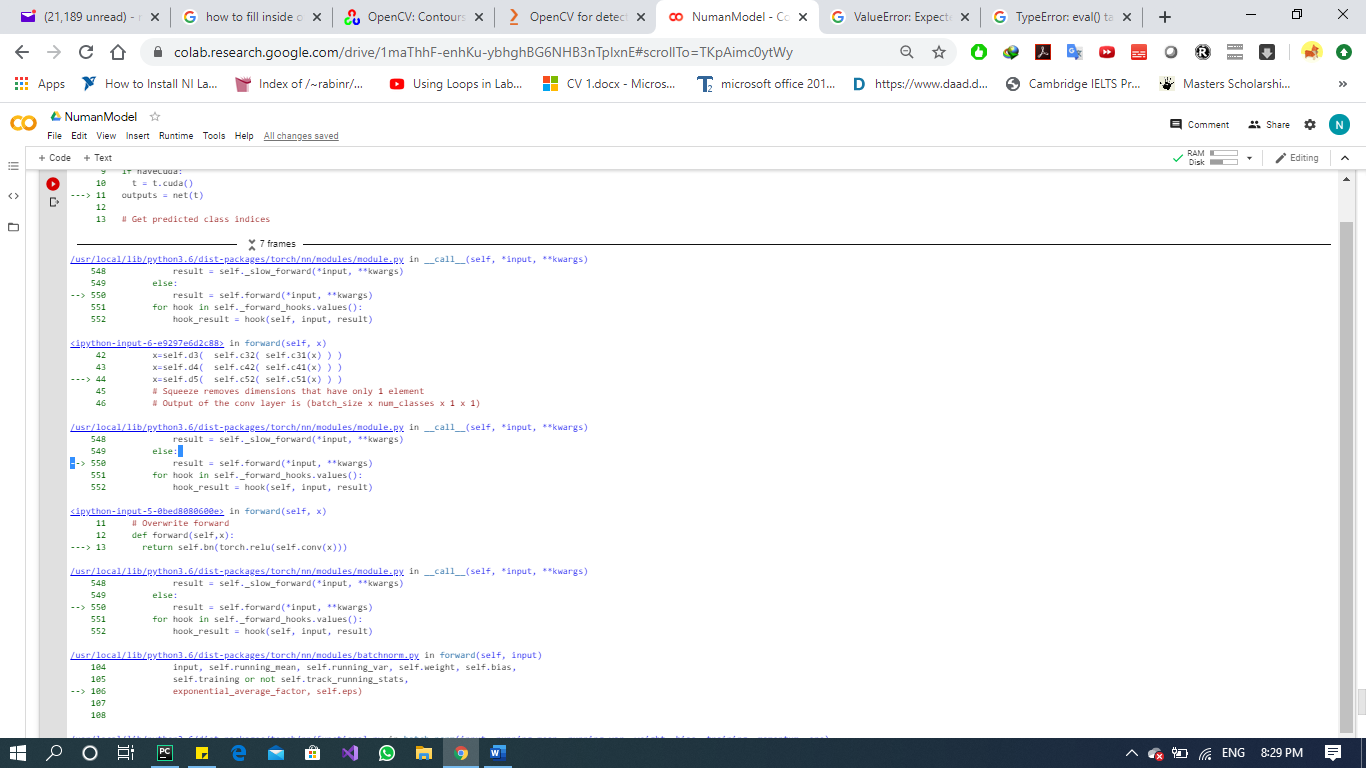Open the Tools menu
The height and width of the screenshot is (768, 1366).
214,136
